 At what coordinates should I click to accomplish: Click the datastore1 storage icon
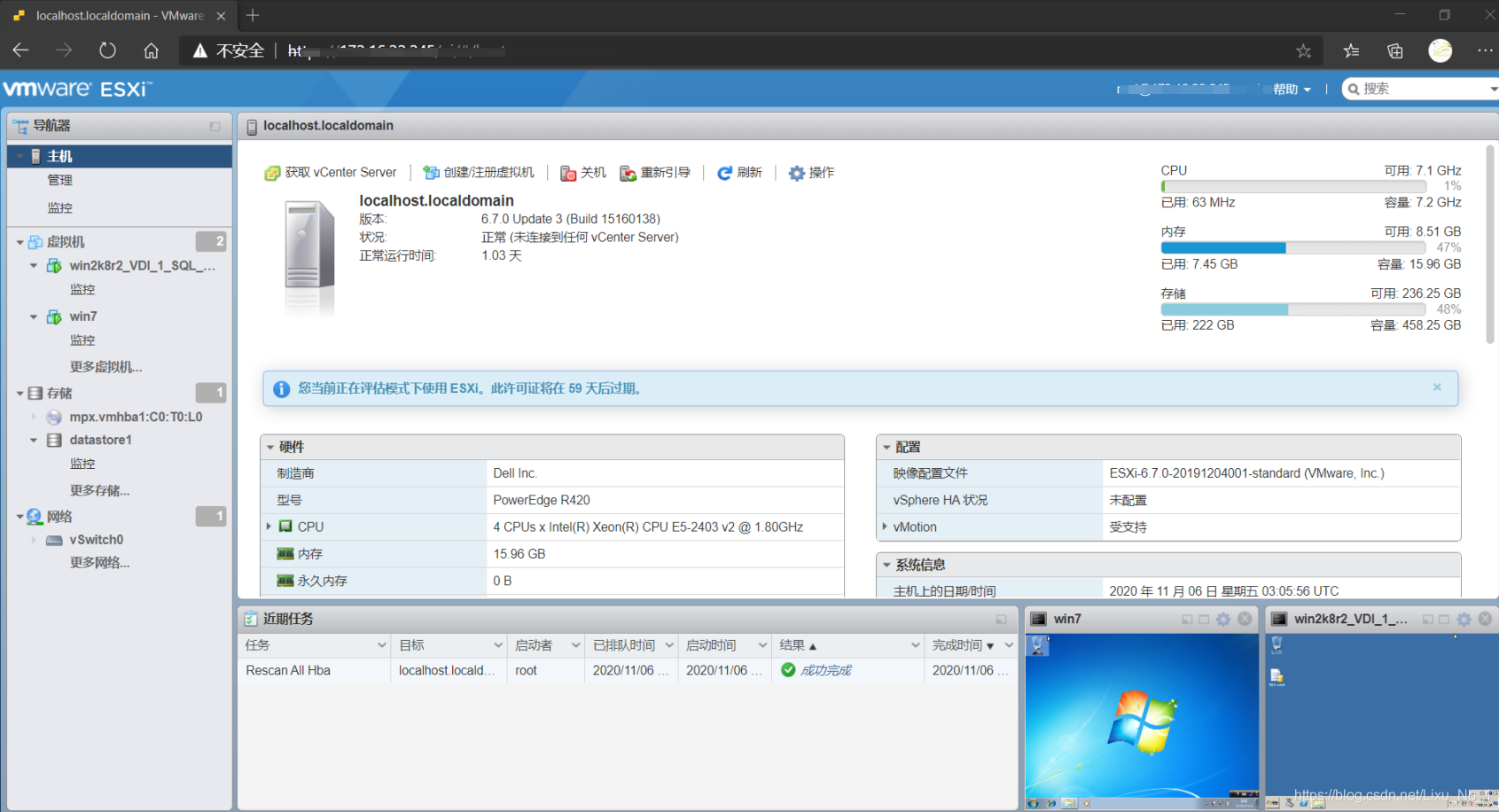pos(54,440)
